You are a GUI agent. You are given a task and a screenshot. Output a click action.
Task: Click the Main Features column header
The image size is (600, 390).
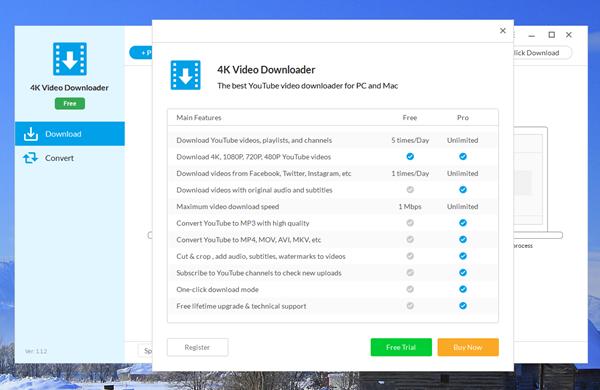199,117
